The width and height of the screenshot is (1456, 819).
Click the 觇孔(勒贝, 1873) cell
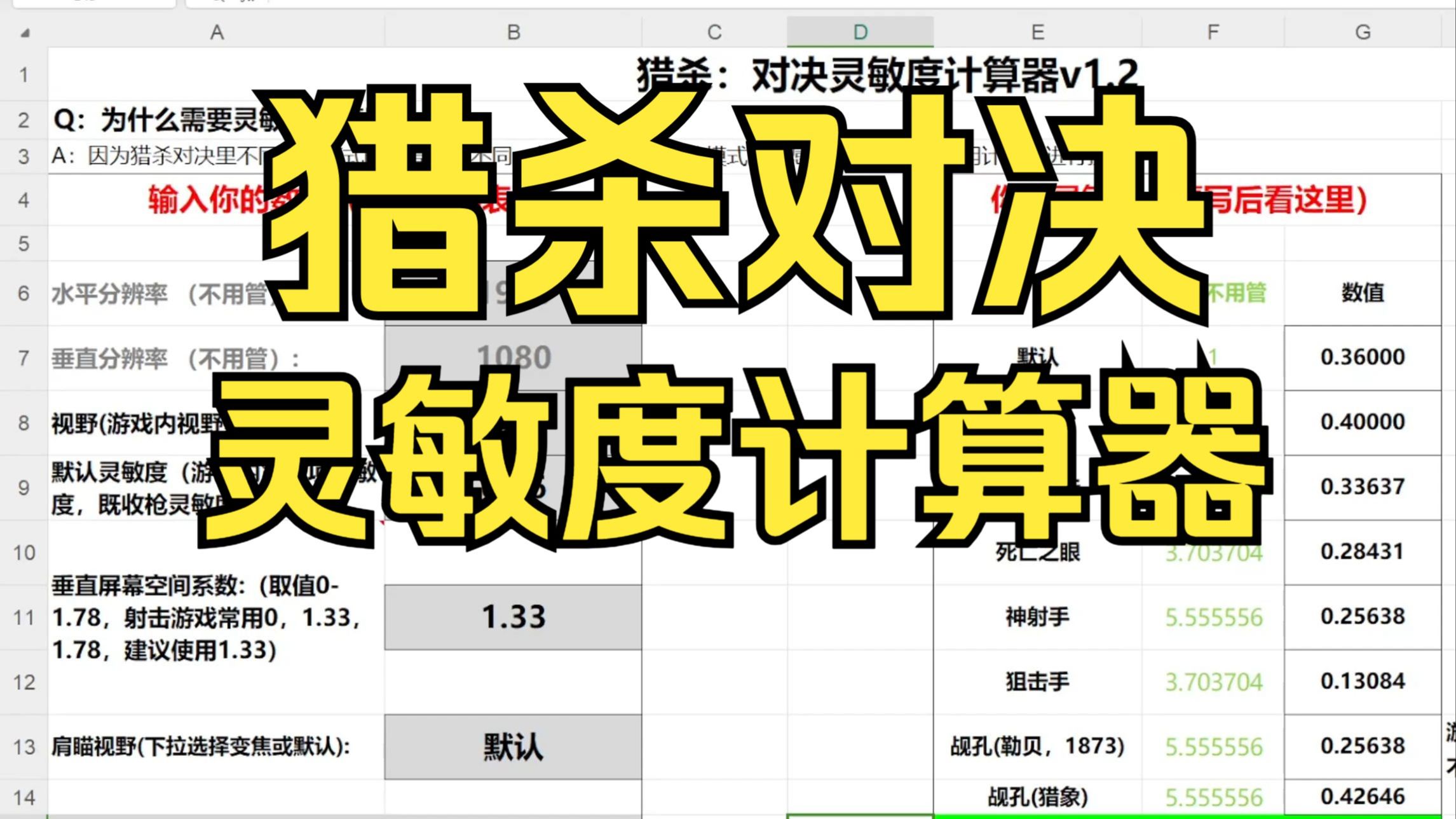coord(1038,747)
